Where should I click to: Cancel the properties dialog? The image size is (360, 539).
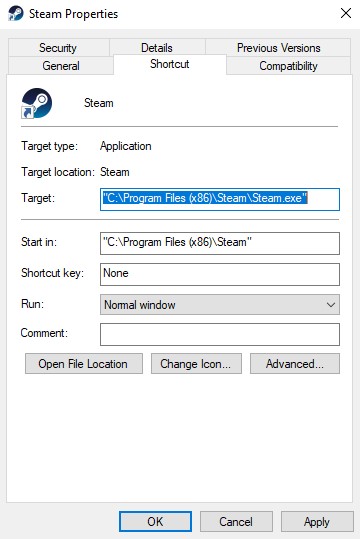tap(236, 521)
